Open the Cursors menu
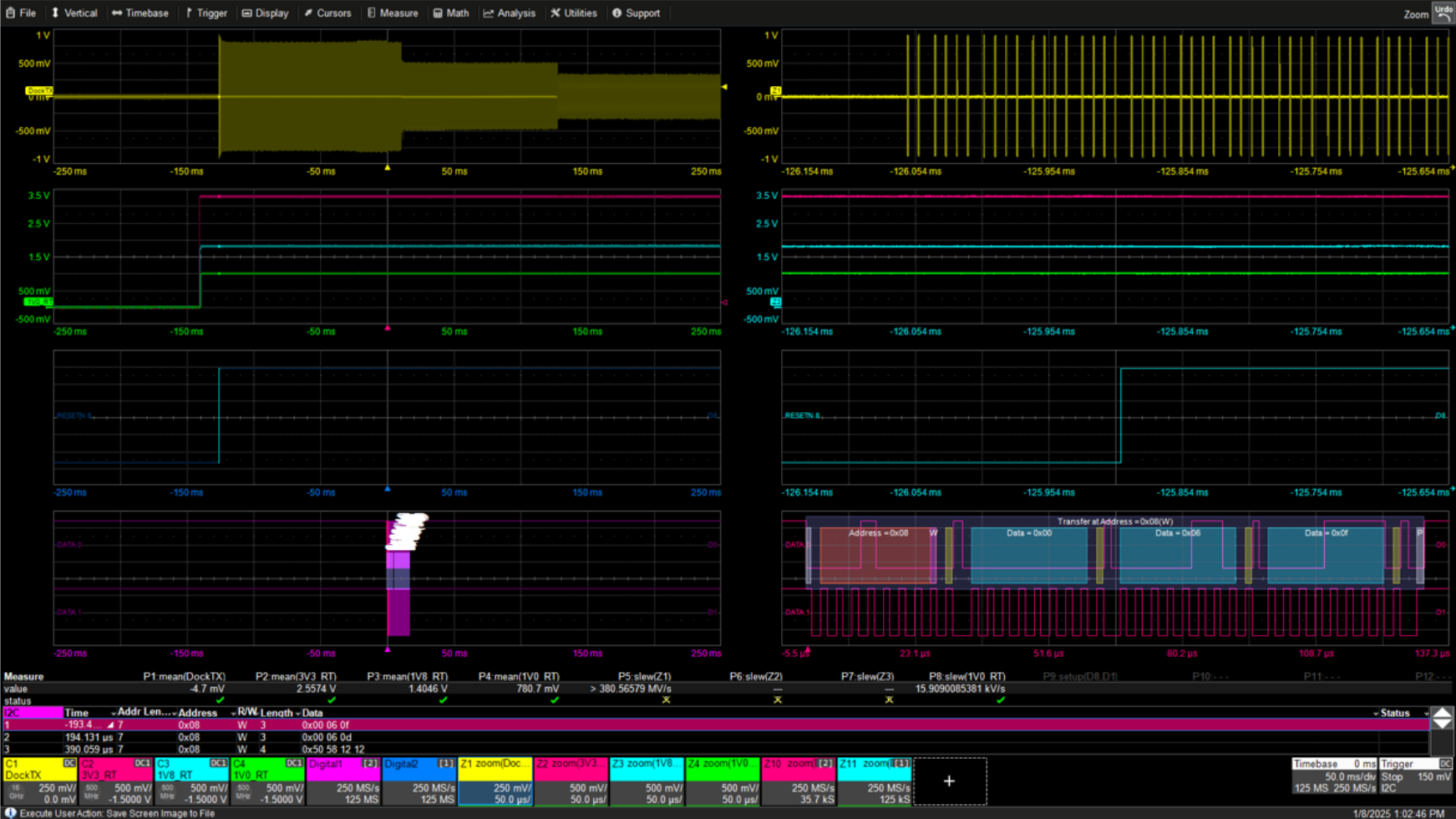Image resolution: width=1456 pixels, height=819 pixels. [x=327, y=13]
